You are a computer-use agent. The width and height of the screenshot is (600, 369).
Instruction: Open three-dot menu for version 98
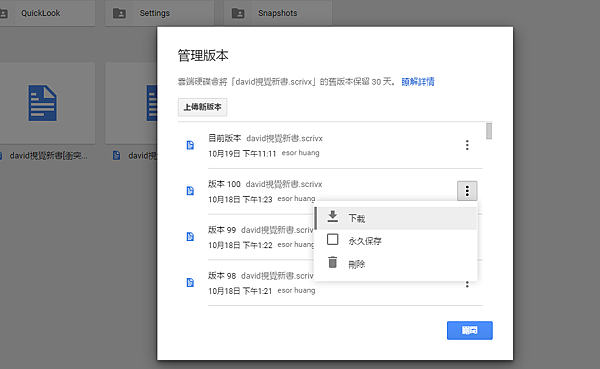tap(467, 284)
